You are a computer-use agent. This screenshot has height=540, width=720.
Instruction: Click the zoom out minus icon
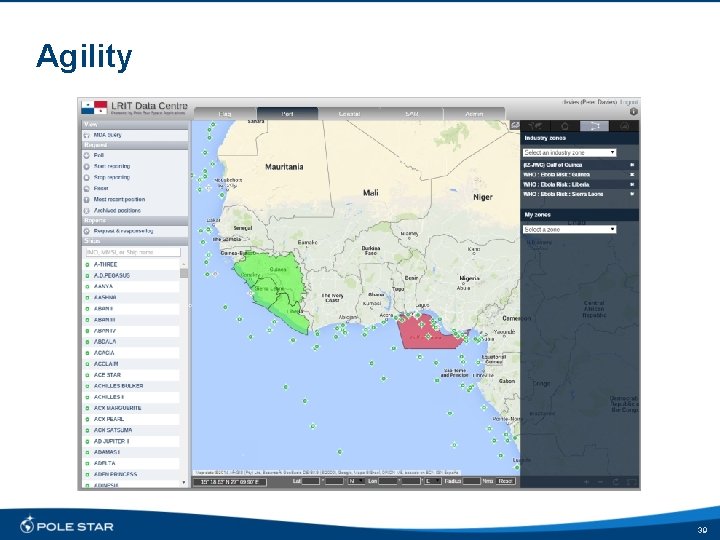(x=600, y=482)
